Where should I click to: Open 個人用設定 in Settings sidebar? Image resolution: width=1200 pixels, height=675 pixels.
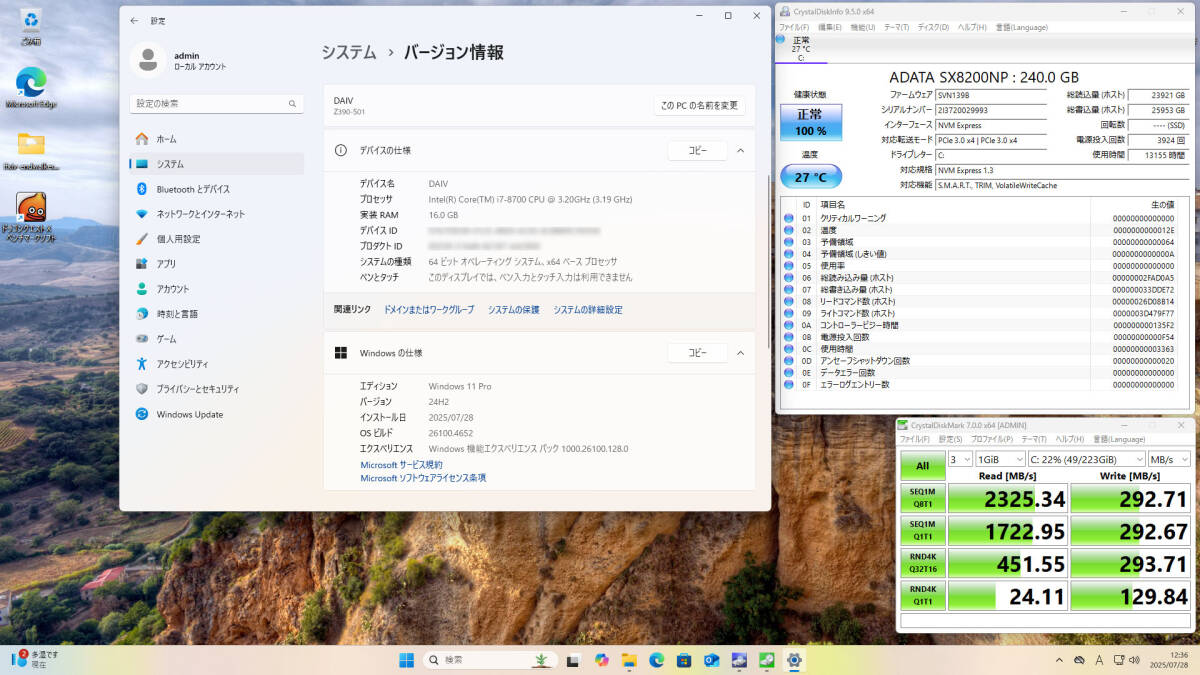pos(216,239)
